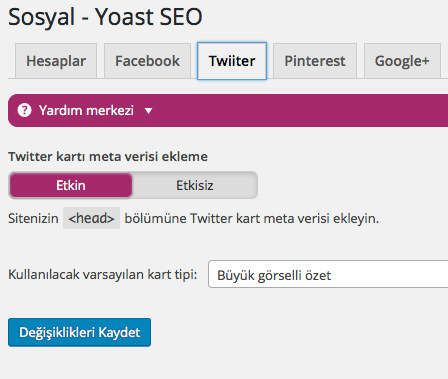Switch to the Google+ tab
This screenshot has width=448, height=379.
click(402, 61)
